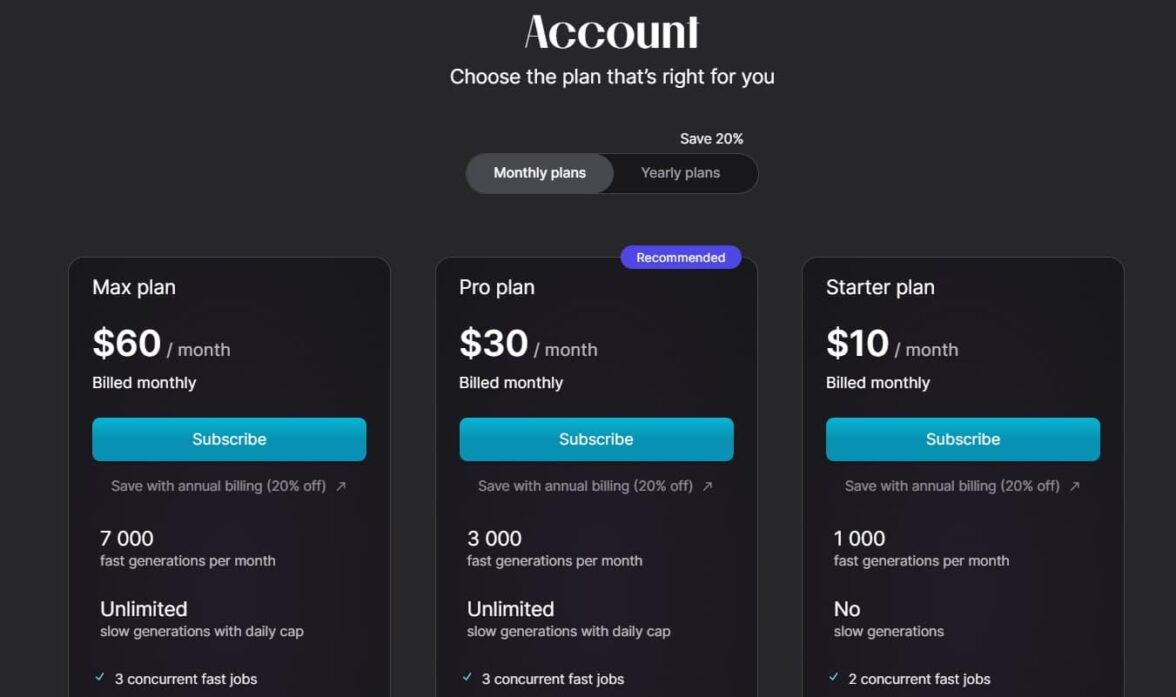Click the Recommended badge on the Pro plan
This screenshot has height=697, width=1176.
click(x=680, y=258)
